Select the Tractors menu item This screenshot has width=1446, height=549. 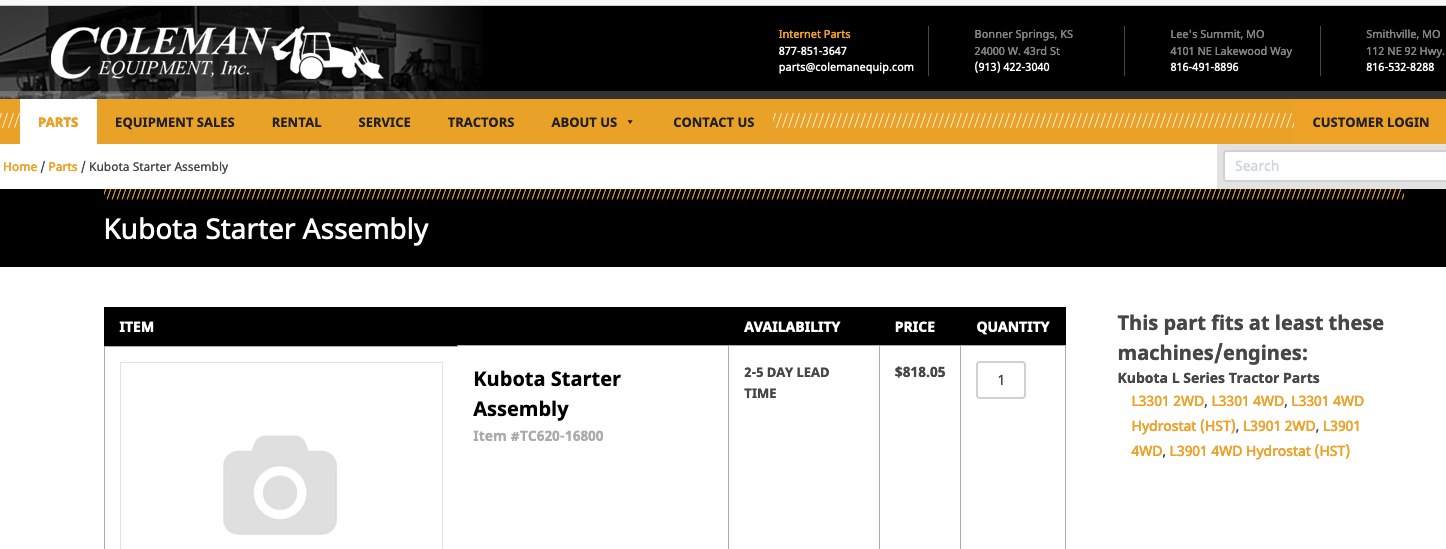click(x=481, y=122)
